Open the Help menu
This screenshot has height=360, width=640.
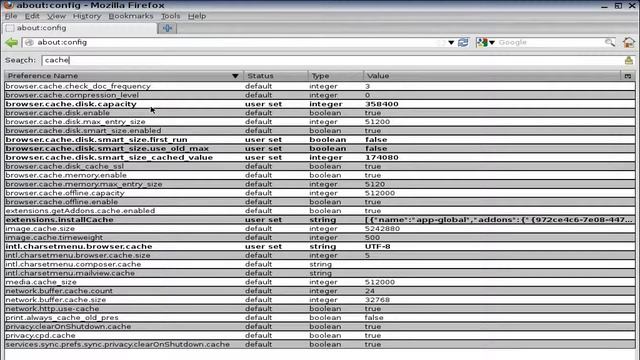[197, 16]
